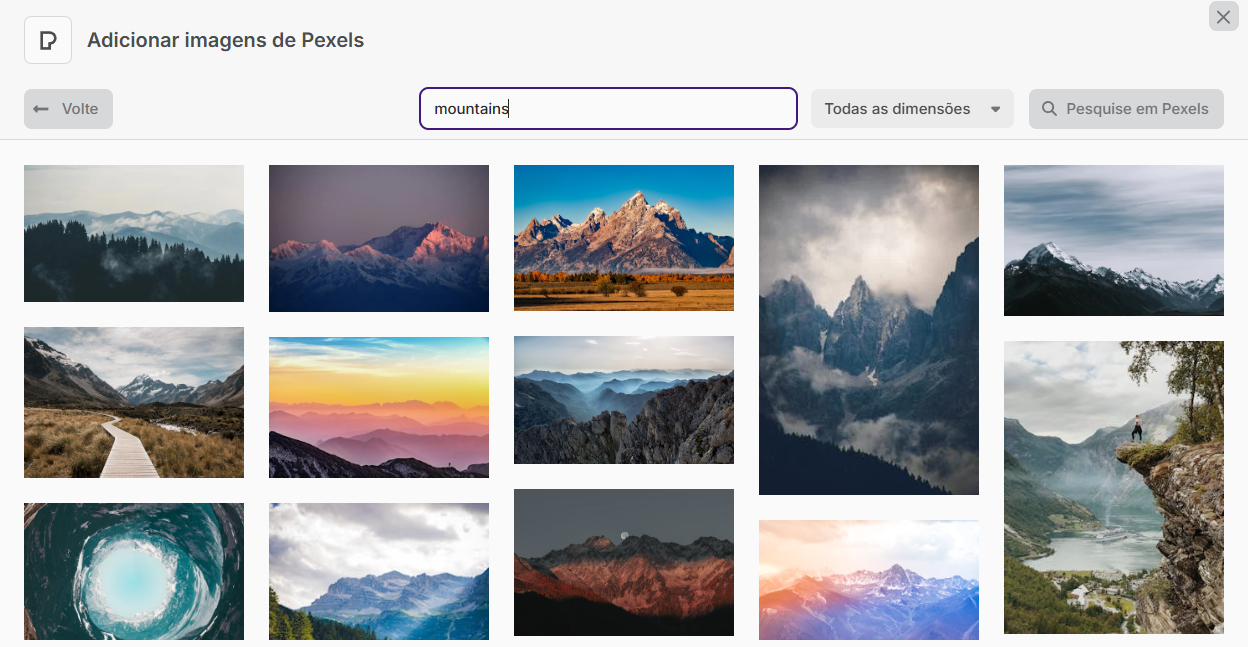Choose the wooden boardwalk path photo
1248x647 pixels.
[x=134, y=402]
